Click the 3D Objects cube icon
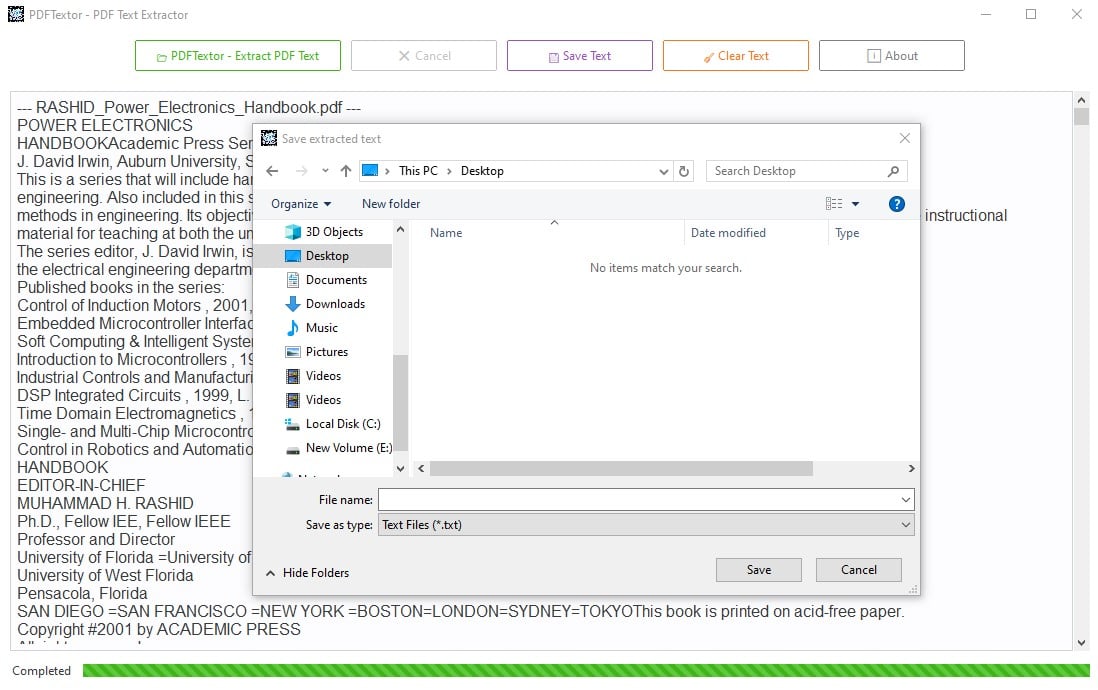This screenshot has height=690, width=1098. pos(293,232)
